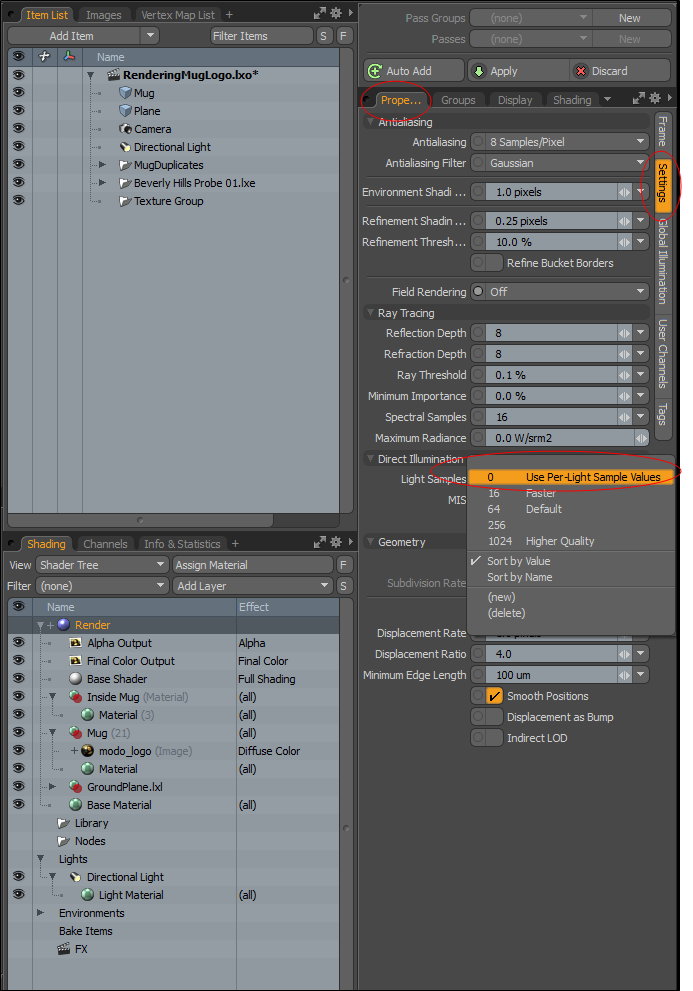Click the Directional Light icon in Item List

coord(125,147)
